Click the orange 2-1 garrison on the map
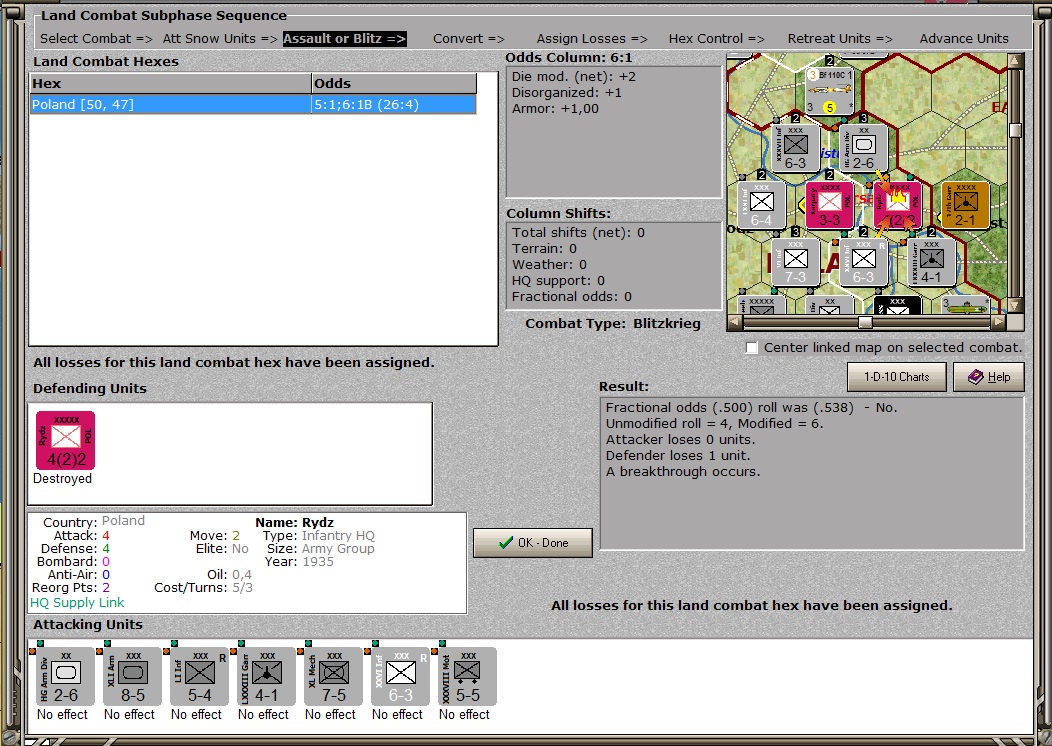This screenshot has width=1052, height=746. click(965, 205)
